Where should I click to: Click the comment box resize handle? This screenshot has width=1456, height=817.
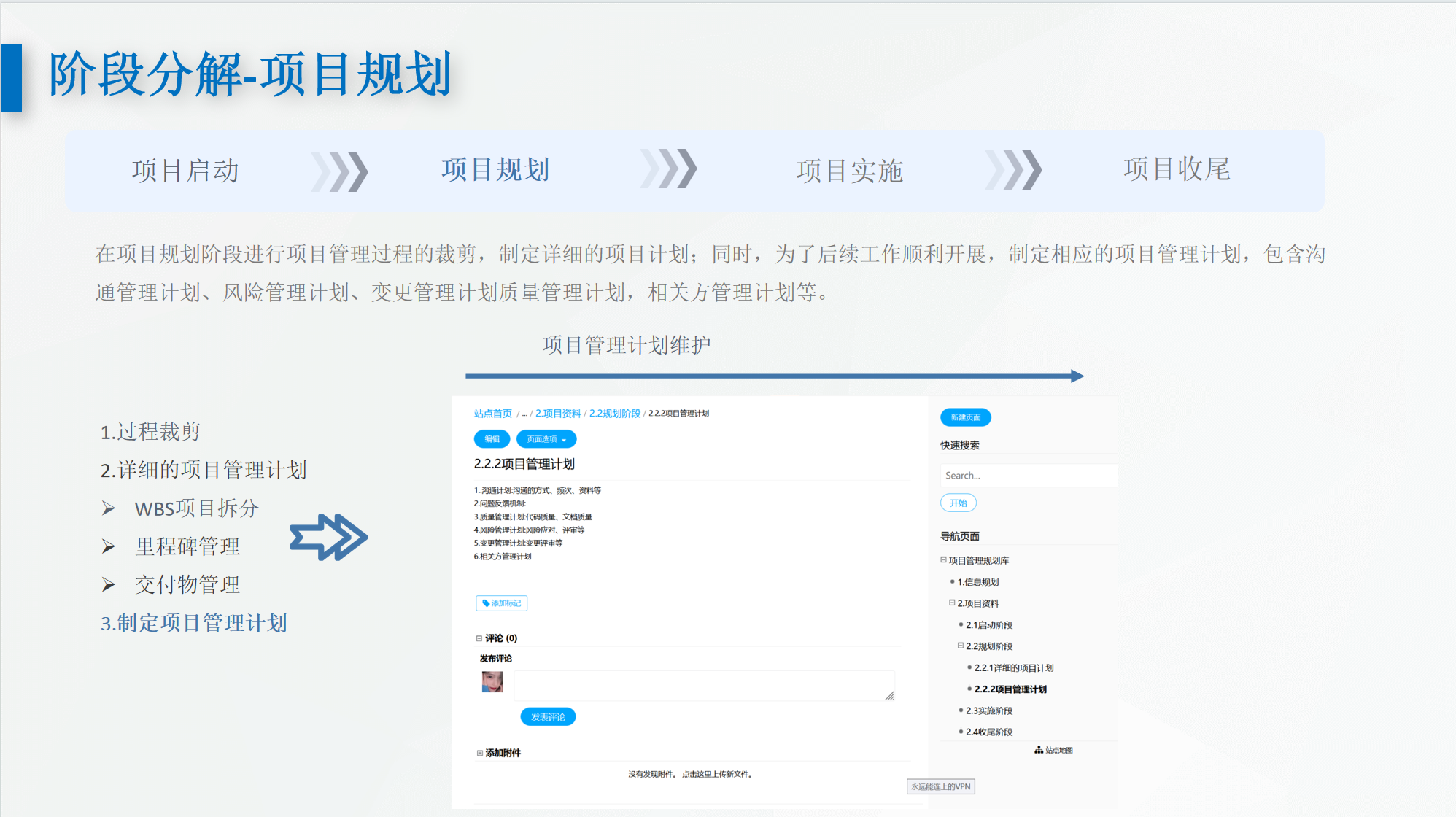889,696
